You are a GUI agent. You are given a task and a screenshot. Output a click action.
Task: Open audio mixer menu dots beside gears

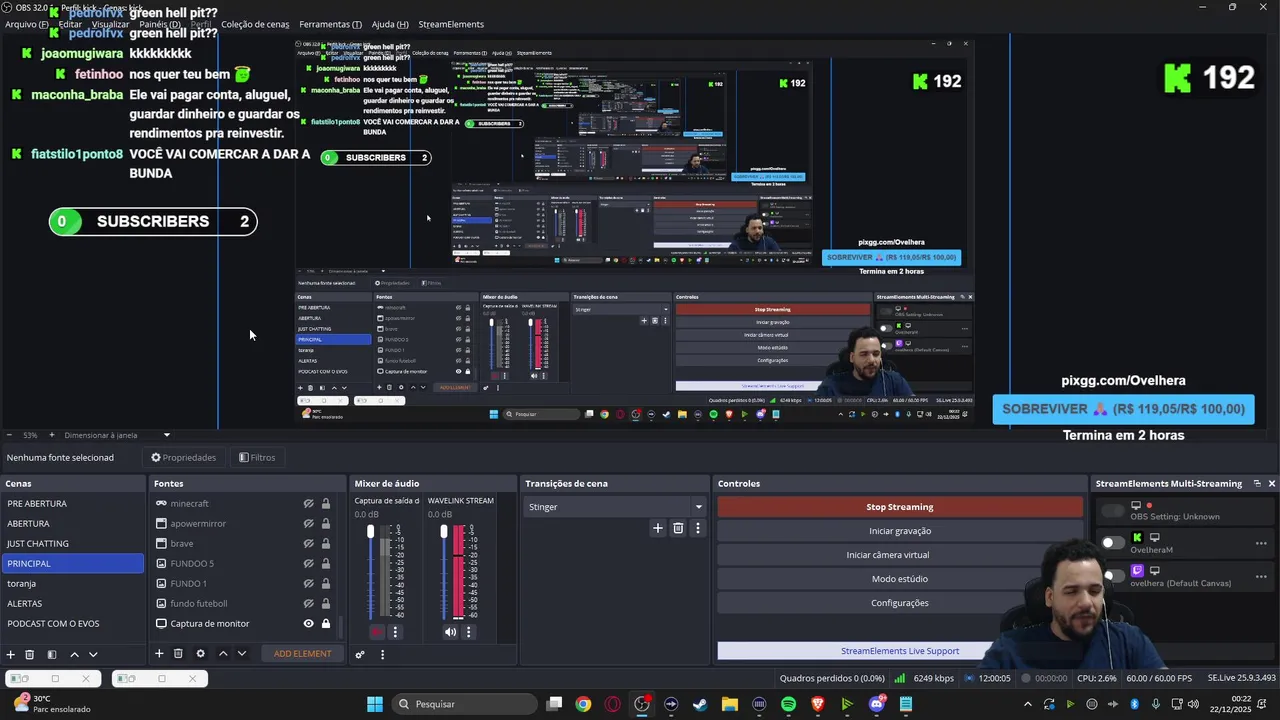coord(382,654)
